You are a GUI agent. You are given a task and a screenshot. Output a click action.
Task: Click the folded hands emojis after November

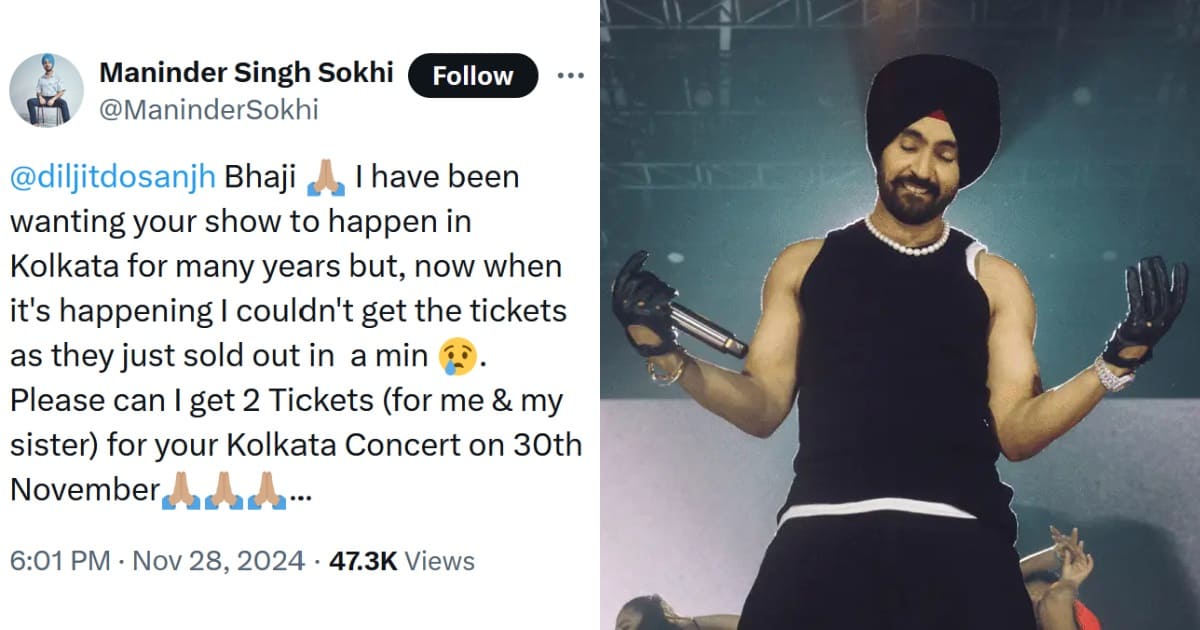click(x=223, y=490)
